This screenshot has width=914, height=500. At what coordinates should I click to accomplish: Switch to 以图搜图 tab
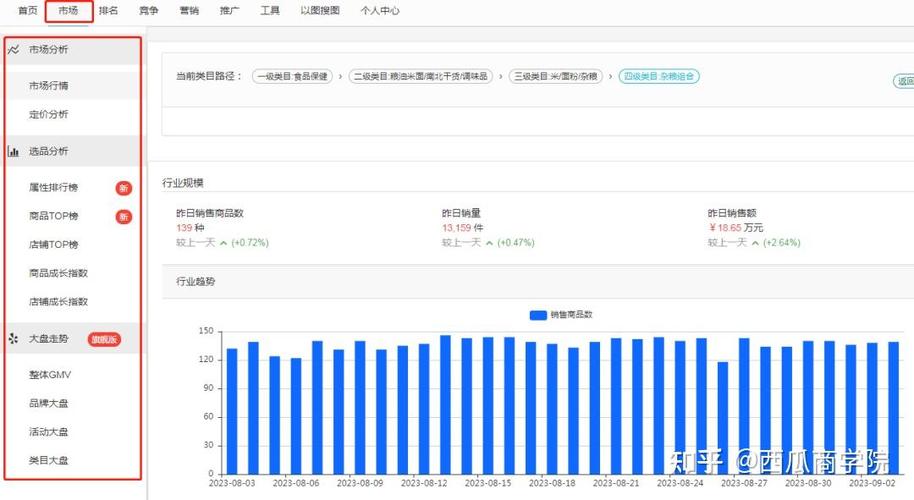320,10
